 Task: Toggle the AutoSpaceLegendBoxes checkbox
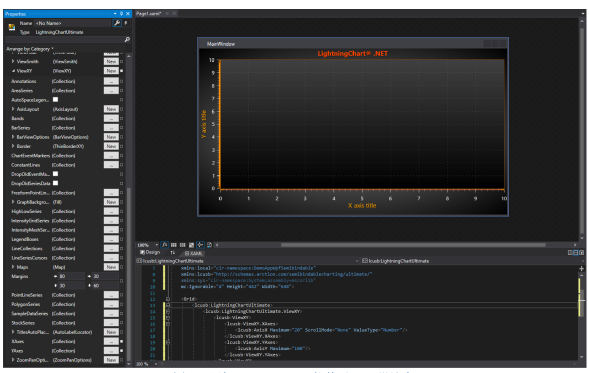pyautogui.click(x=56, y=100)
